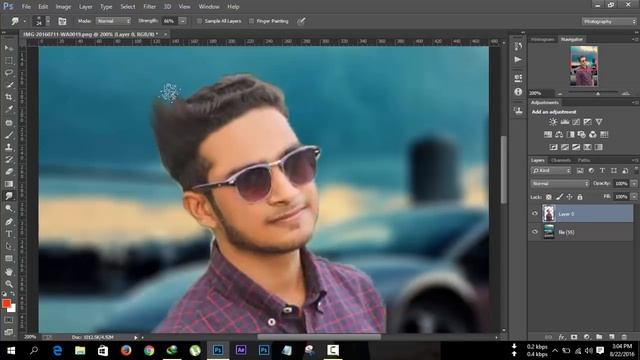Select the Move tool
This screenshot has height=360, width=640.
(x=9, y=48)
